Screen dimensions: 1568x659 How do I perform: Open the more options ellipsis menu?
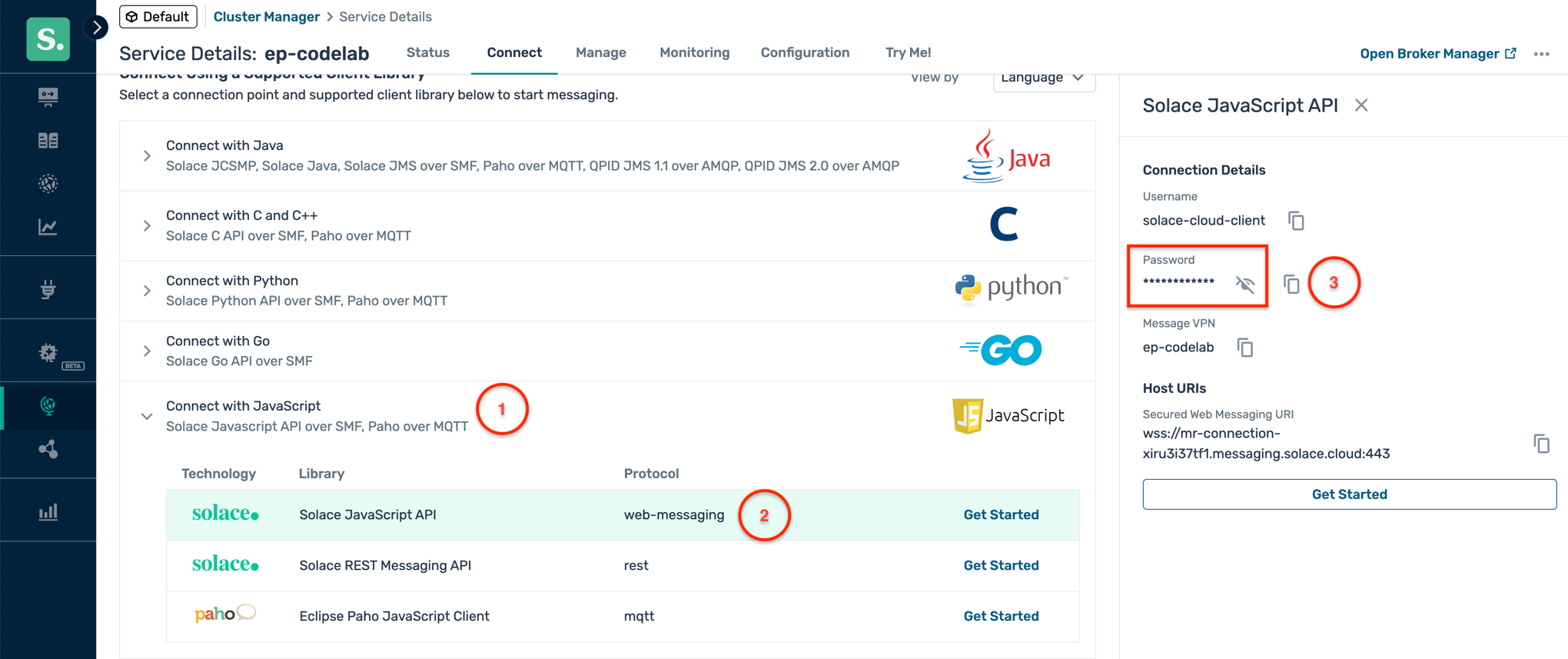(x=1541, y=54)
